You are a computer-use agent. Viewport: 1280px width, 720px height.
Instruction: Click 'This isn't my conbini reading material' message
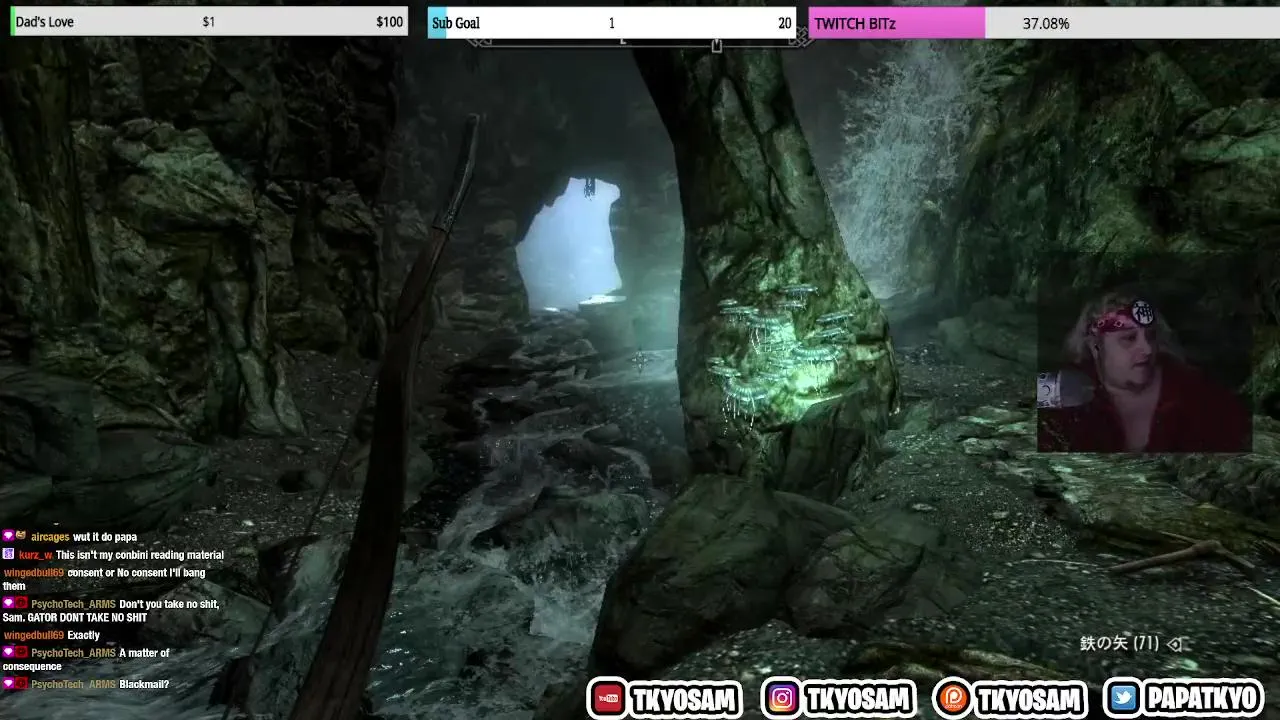[140, 555]
